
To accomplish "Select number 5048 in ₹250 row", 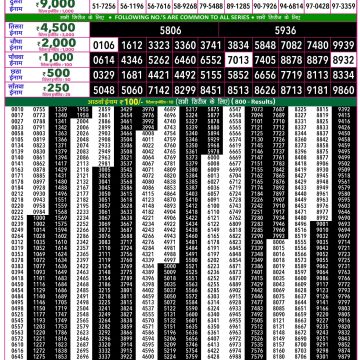I will pyautogui.click(x=104, y=90).
